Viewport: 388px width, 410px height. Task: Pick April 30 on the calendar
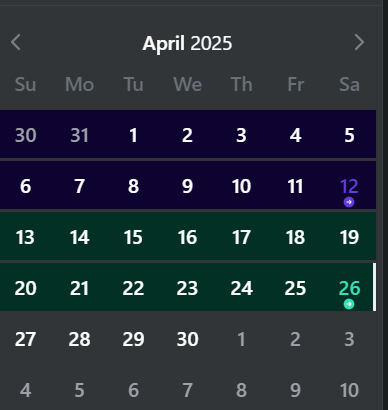click(x=187, y=339)
